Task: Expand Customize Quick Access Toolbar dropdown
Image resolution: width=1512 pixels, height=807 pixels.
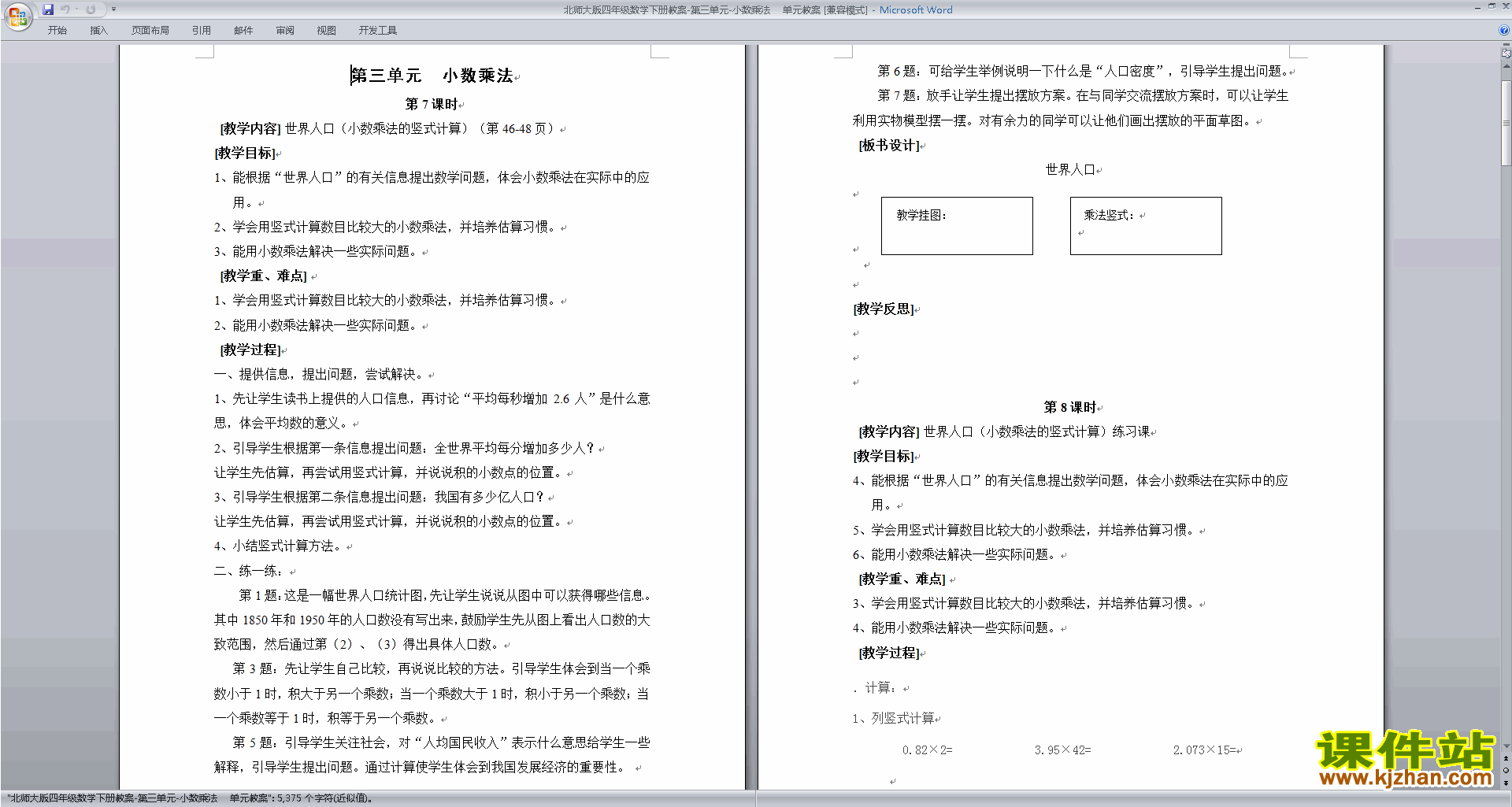Action: (113, 9)
